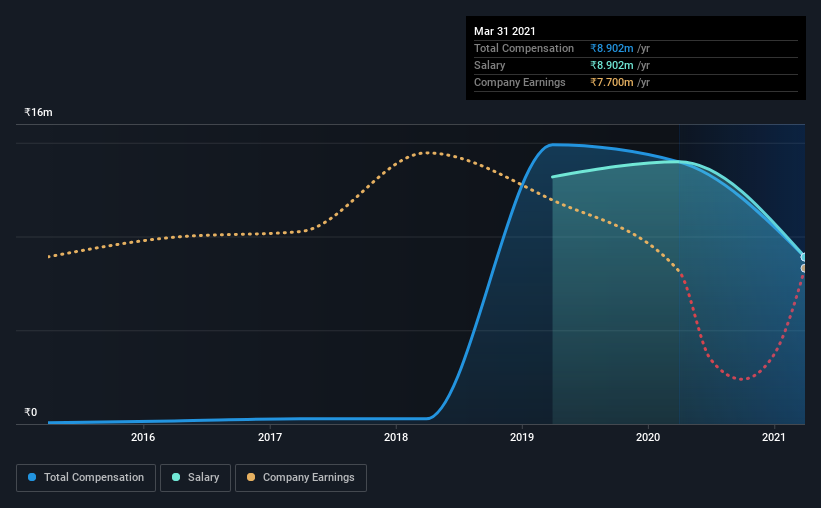Click the Mar 31 2021 tooltip date
The image size is (821, 508).
tap(505, 31)
